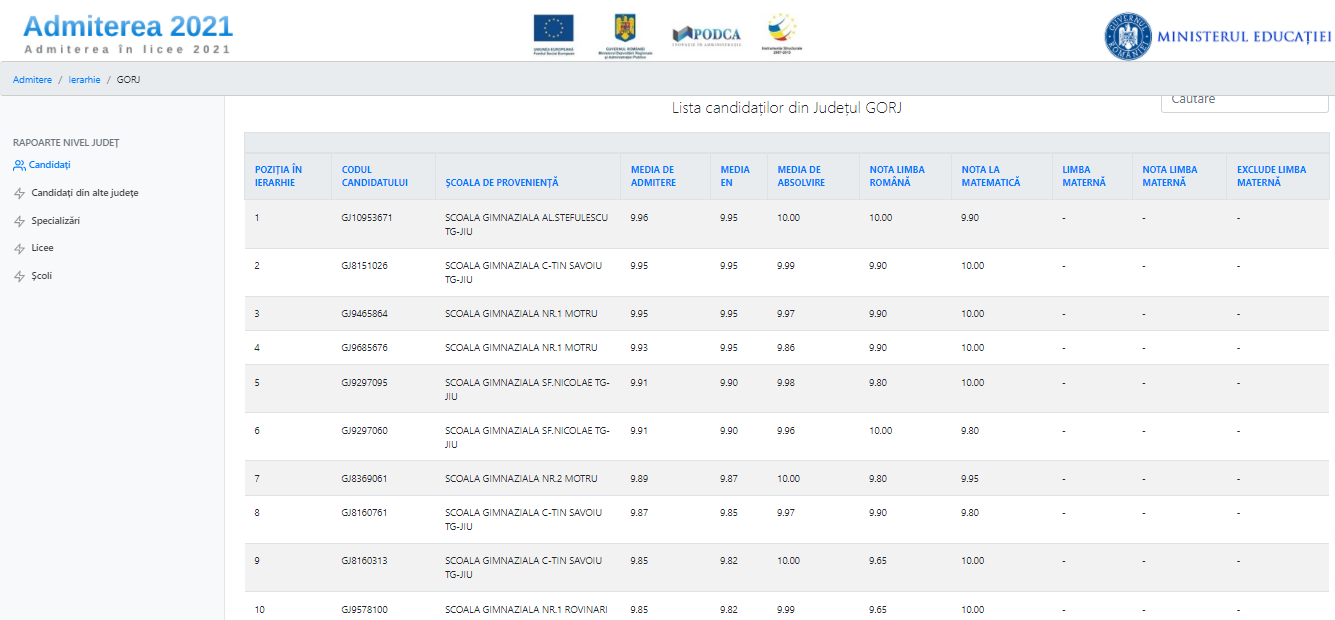Click the users icon beside Candidați

[19, 165]
